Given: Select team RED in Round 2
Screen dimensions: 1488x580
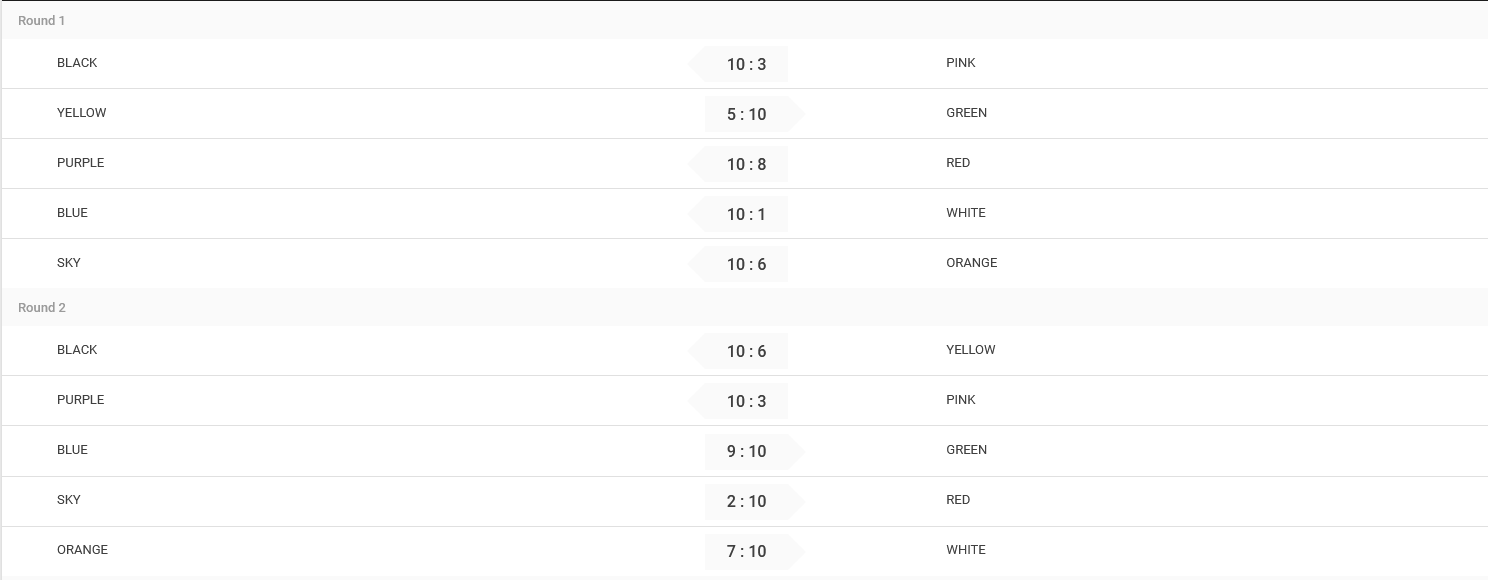Looking at the screenshot, I should [x=958, y=500].
